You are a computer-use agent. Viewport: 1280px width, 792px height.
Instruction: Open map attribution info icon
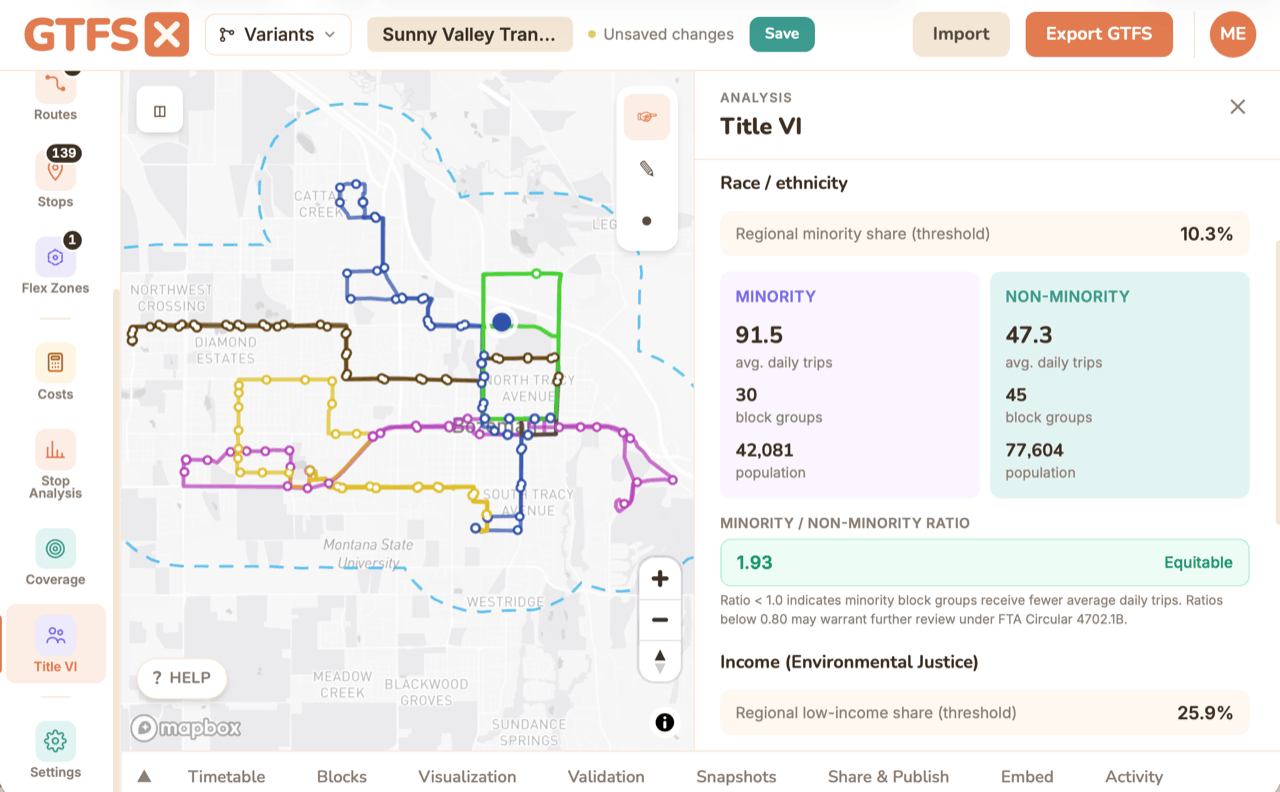click(665, 722)
